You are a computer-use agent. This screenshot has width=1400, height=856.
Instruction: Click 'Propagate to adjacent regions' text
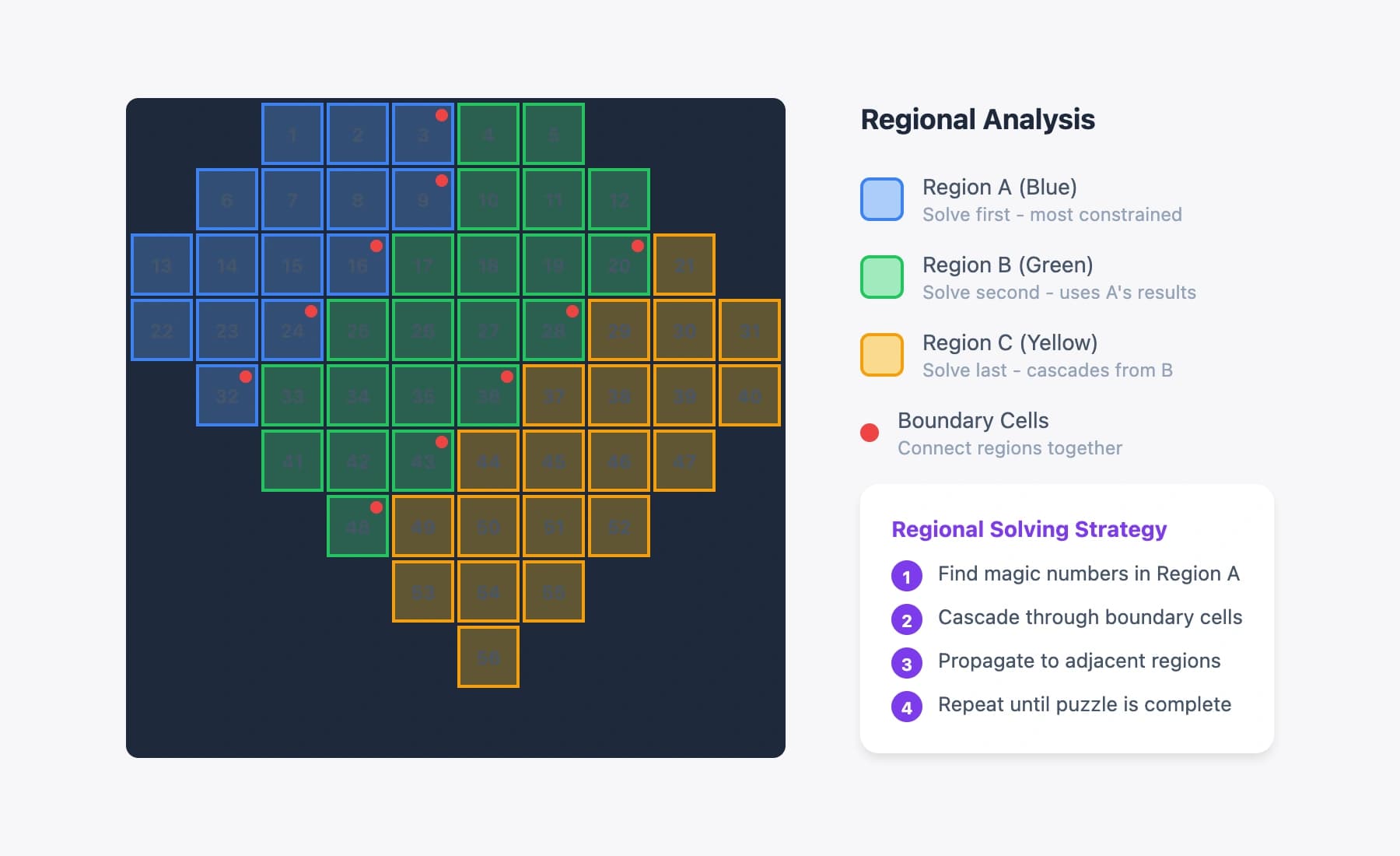tap(1079, 661)
